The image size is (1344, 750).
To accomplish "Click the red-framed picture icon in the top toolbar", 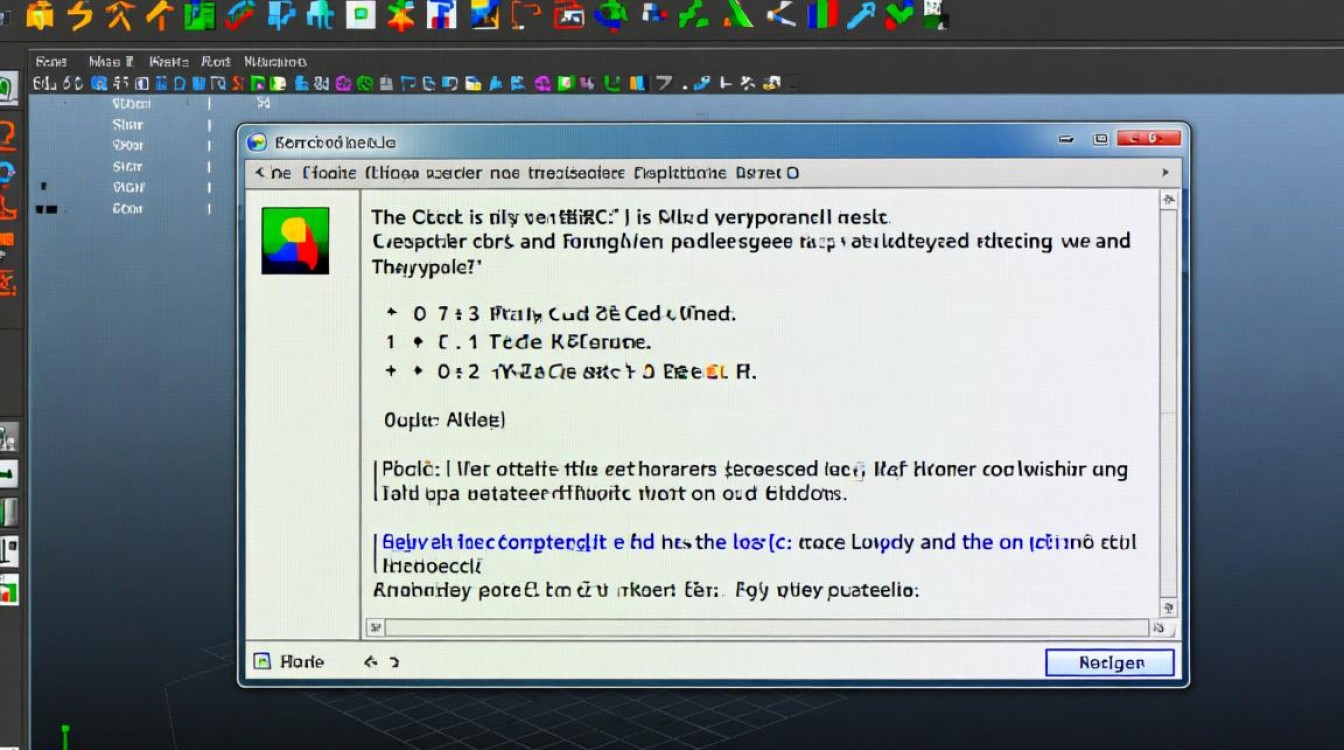I will pyautogui.click(x=569, y=14).
